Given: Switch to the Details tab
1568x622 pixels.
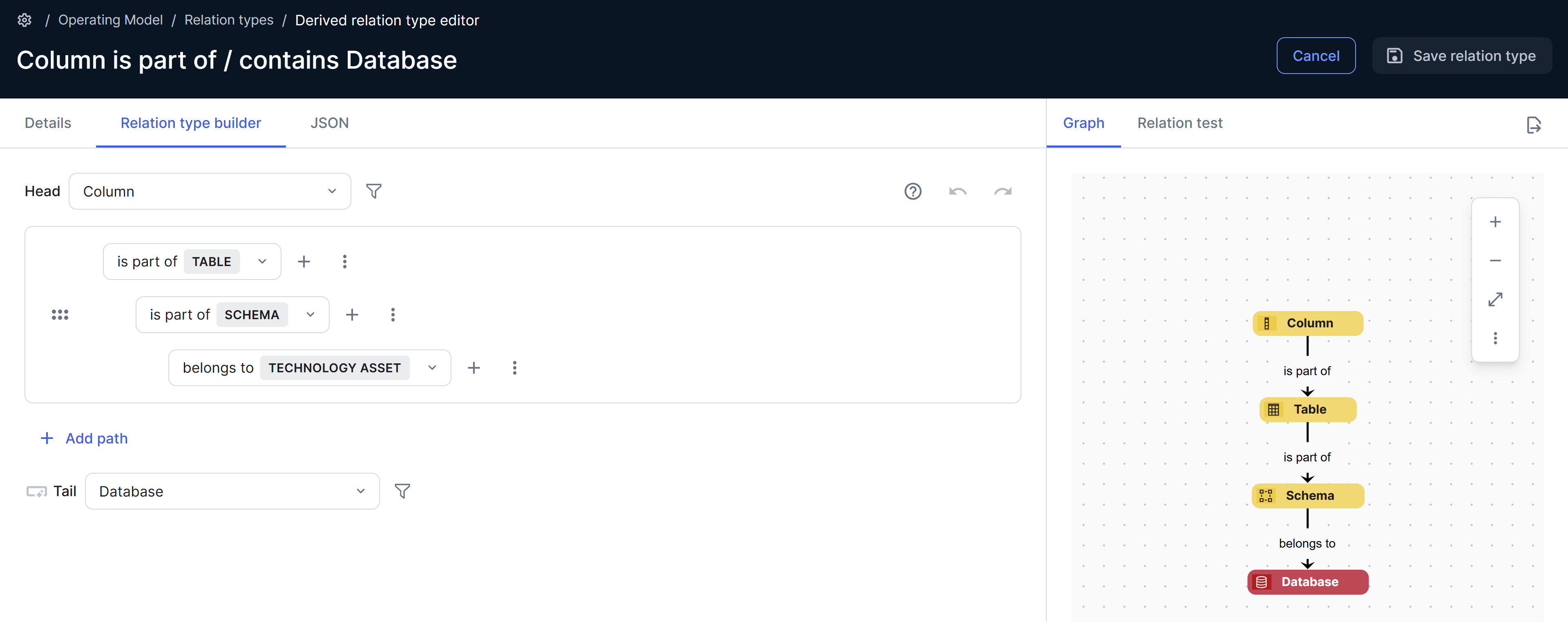Looking at the screenshot, I should coord(48,123).
